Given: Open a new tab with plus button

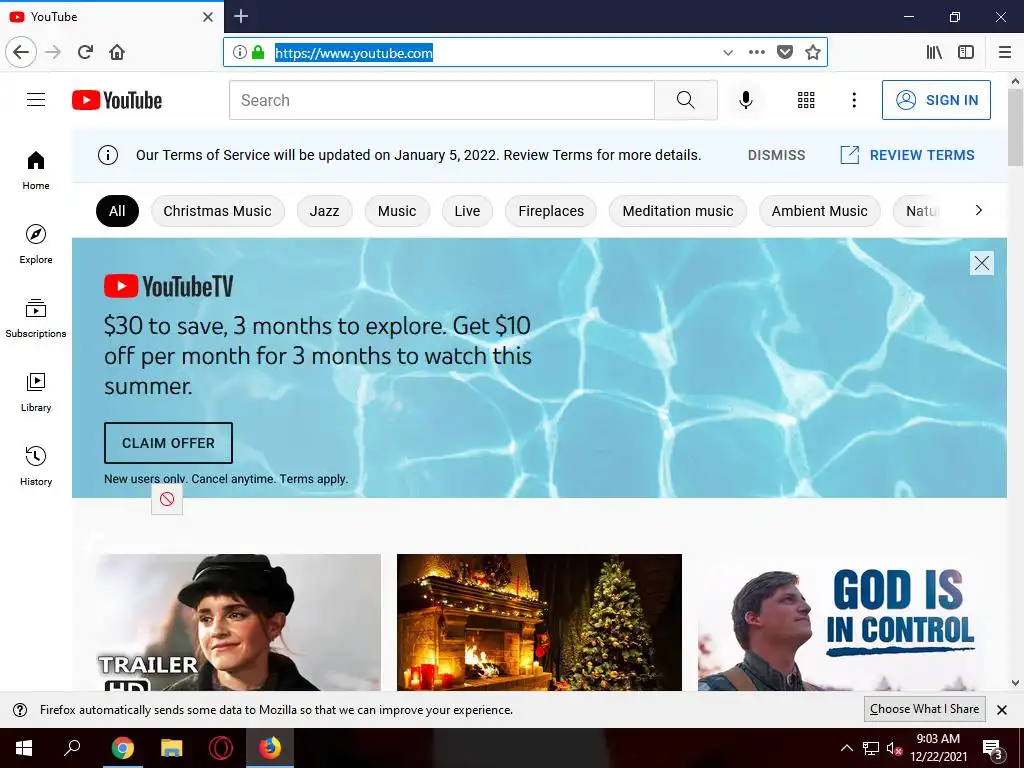Looking at the screenshot, I should (241, 16).
